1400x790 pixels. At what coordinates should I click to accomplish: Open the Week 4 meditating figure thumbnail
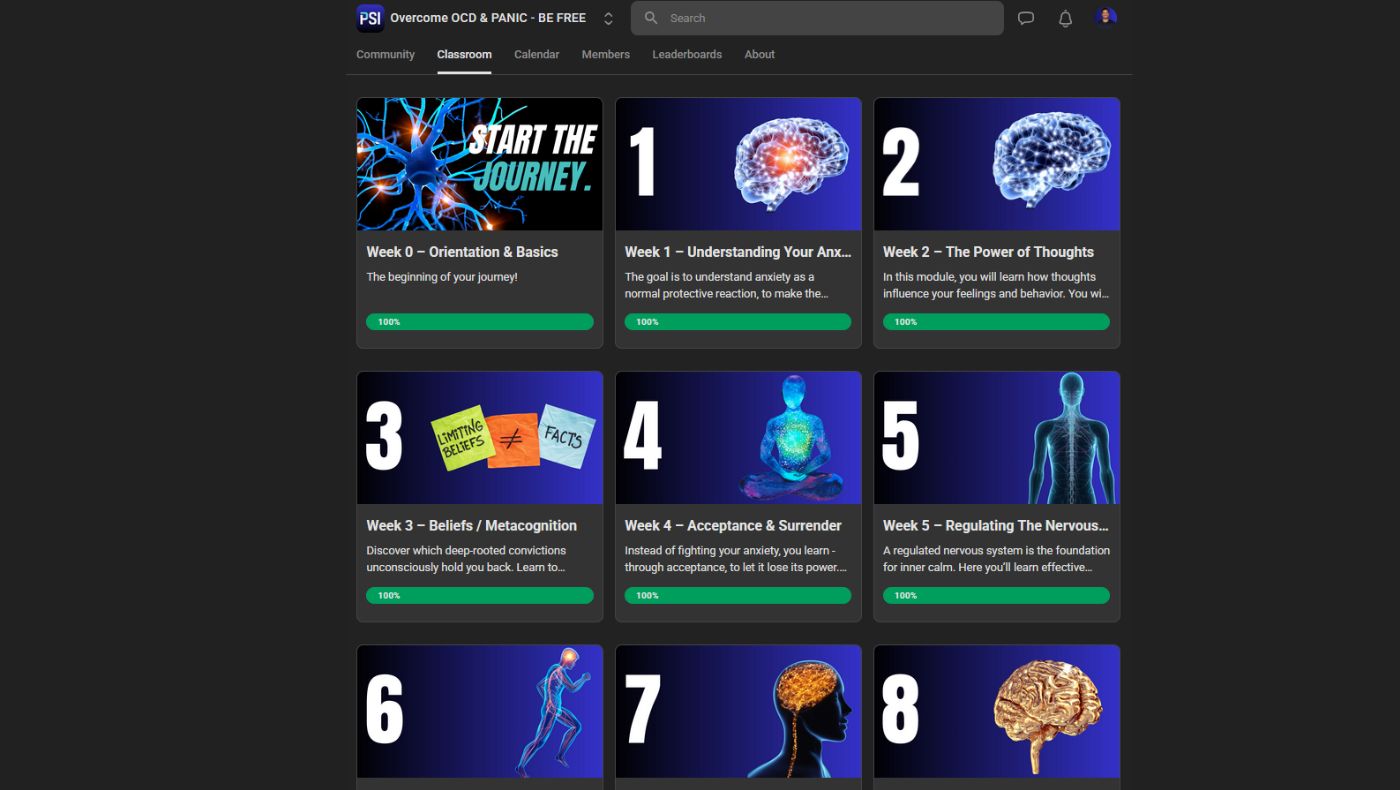click(x=738, y=438)
